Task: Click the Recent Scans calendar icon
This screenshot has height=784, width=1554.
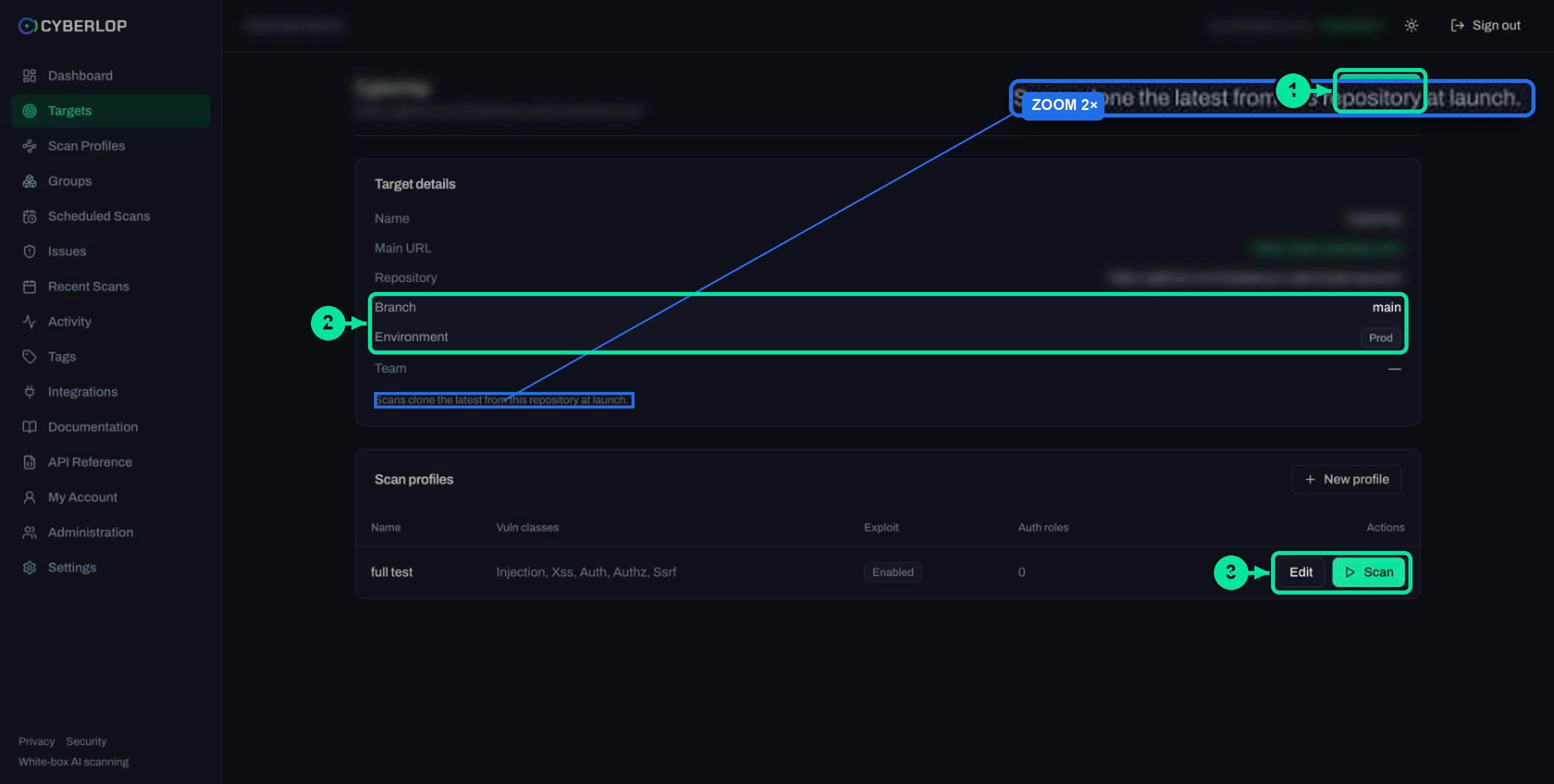Action: coord(29,286)
